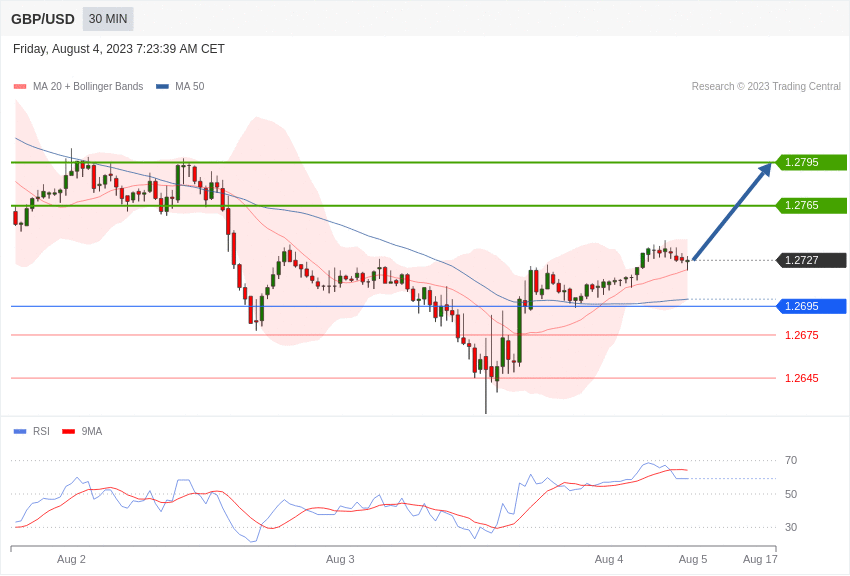Click the 9MA red legend swatch
Screen dimensions: 850x576
(69, 431)
